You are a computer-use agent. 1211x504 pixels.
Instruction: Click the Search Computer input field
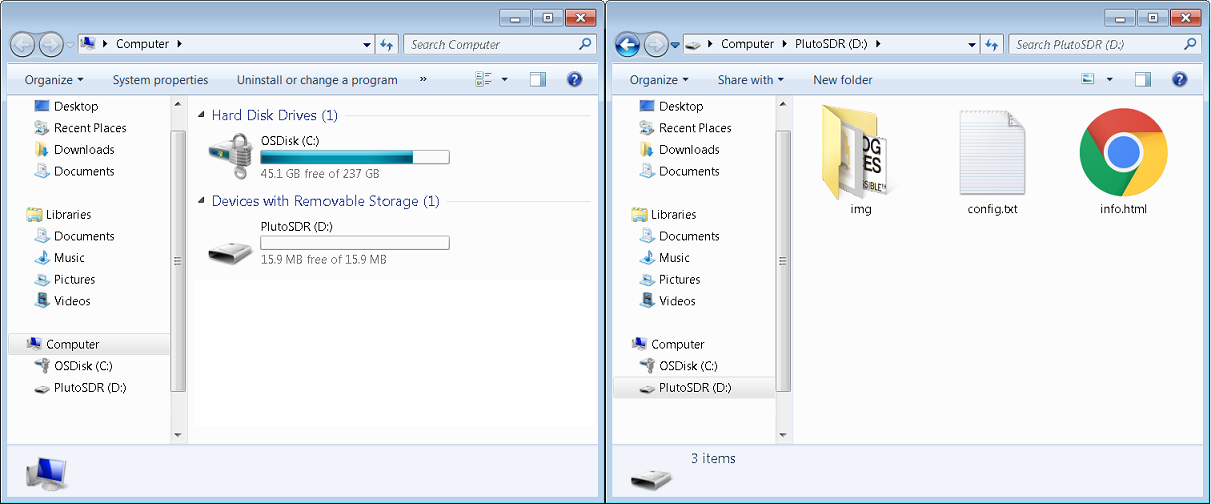490,45
